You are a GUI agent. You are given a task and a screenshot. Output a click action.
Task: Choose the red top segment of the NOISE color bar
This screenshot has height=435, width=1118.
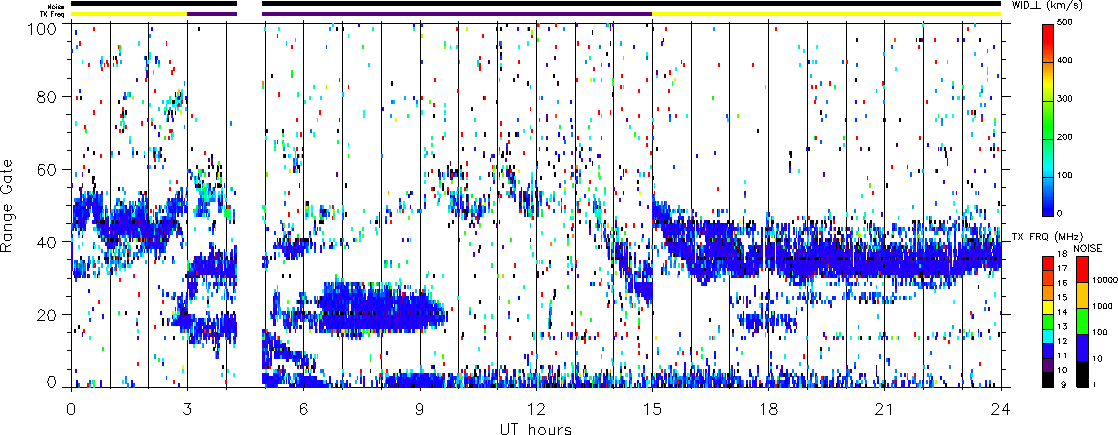click(1080, 268)
